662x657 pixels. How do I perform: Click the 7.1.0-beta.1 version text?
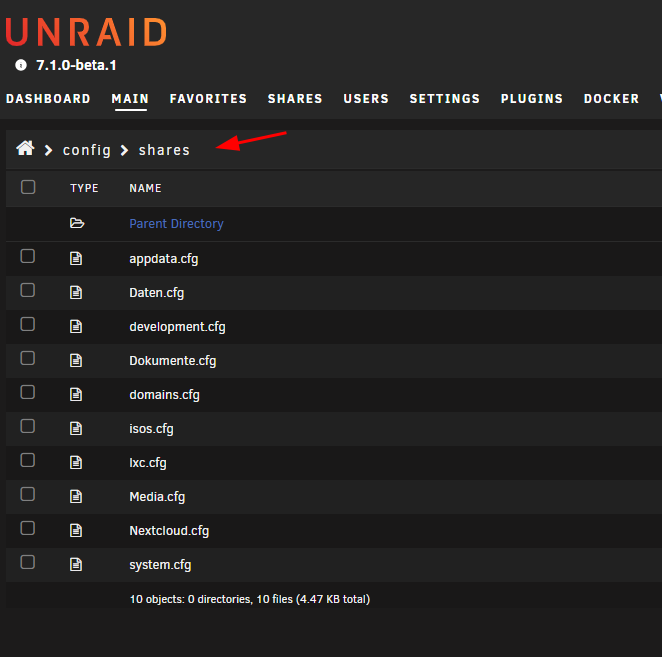coord(76,65)
